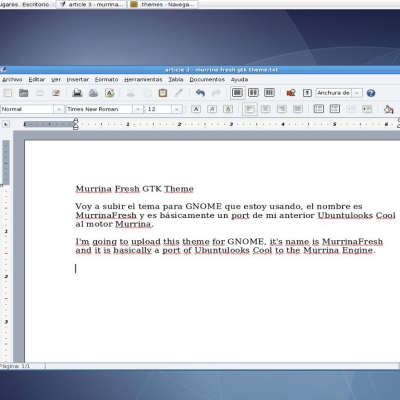Decrease indent with the outdent icon
The width and height of the screenshot is (400, 400).
coord(351,109)
